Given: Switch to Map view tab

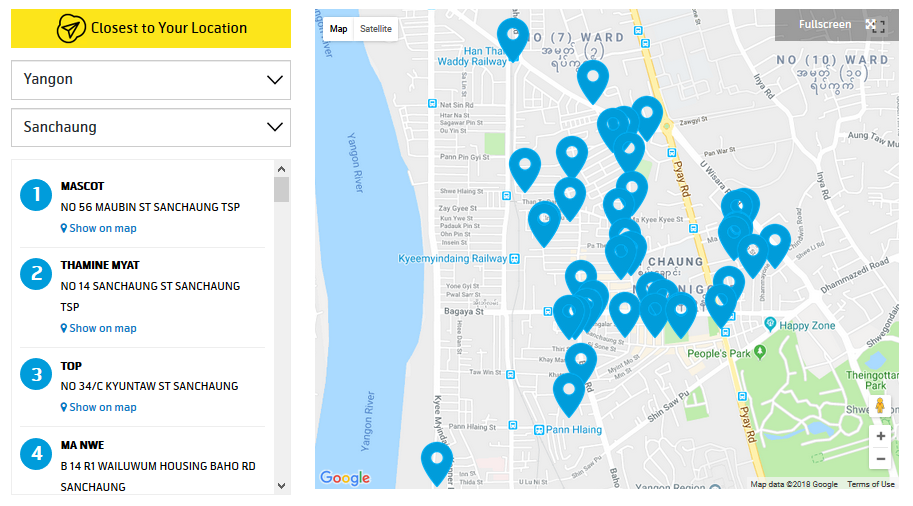Looking at the screenshot, I should coord(338,29).
